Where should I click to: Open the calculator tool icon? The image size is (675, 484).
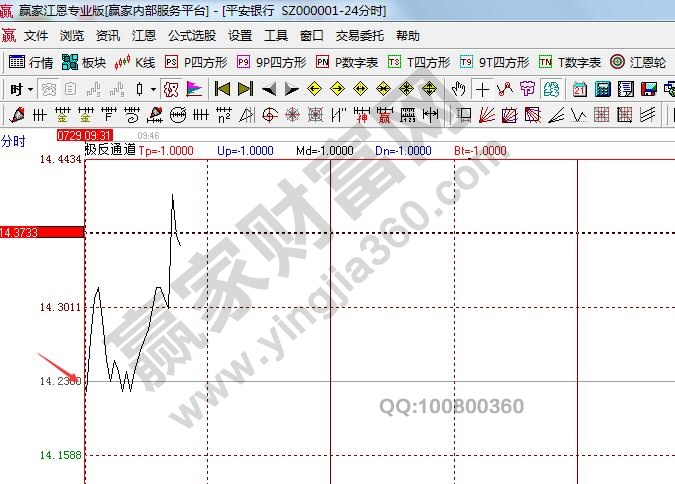click(603, 89)
